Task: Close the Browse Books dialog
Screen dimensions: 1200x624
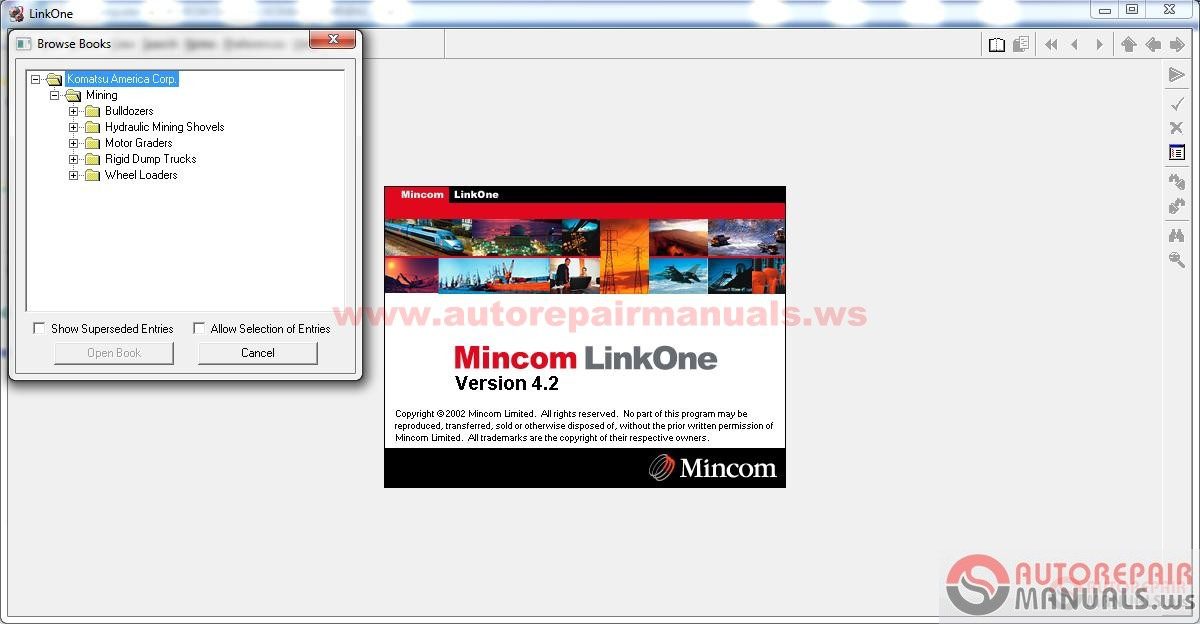Action: point(332,40)
